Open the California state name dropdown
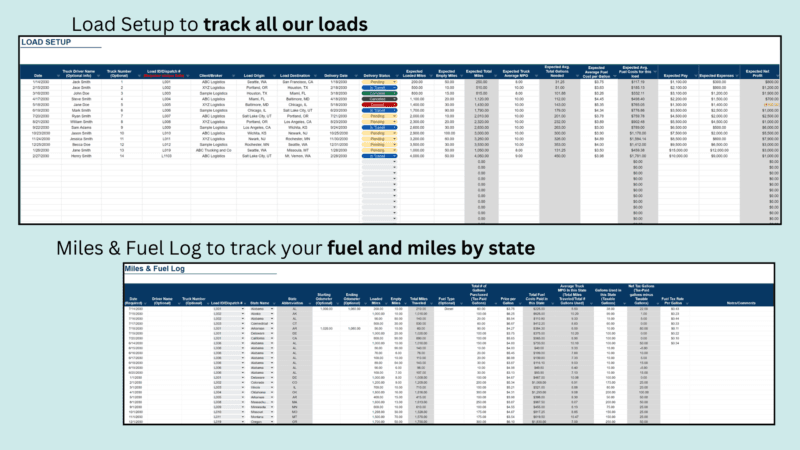The image size is (800, 450). (x=272, y=338)
